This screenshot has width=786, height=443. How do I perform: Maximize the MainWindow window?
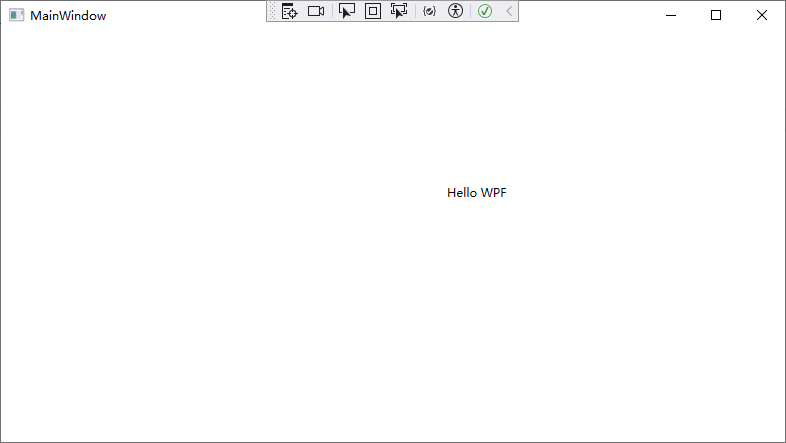[x=716, y=15]
